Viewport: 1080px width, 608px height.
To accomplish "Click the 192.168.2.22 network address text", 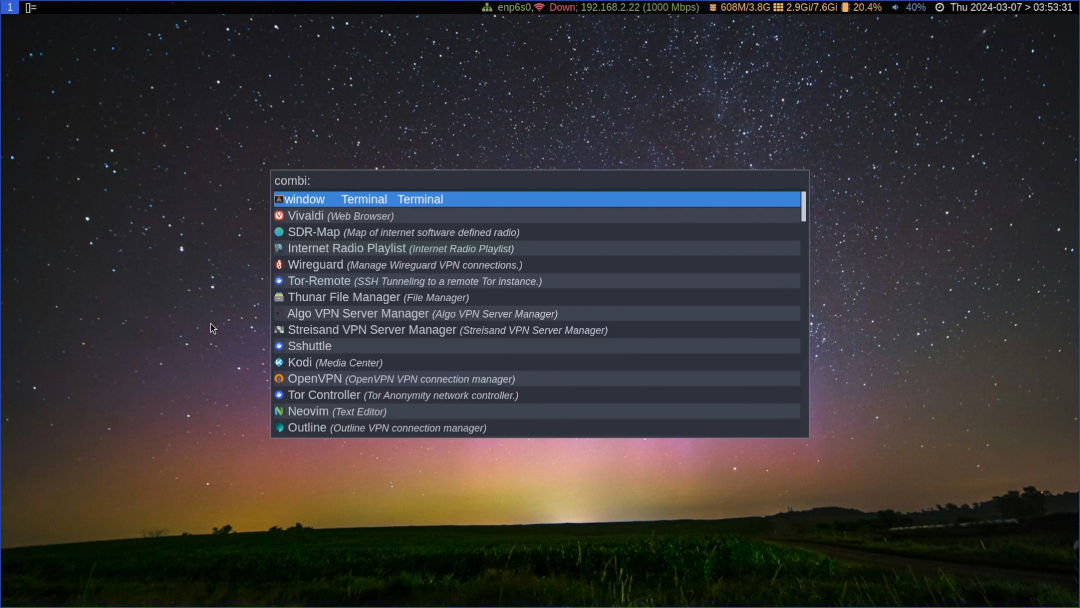I will (610, 8).
